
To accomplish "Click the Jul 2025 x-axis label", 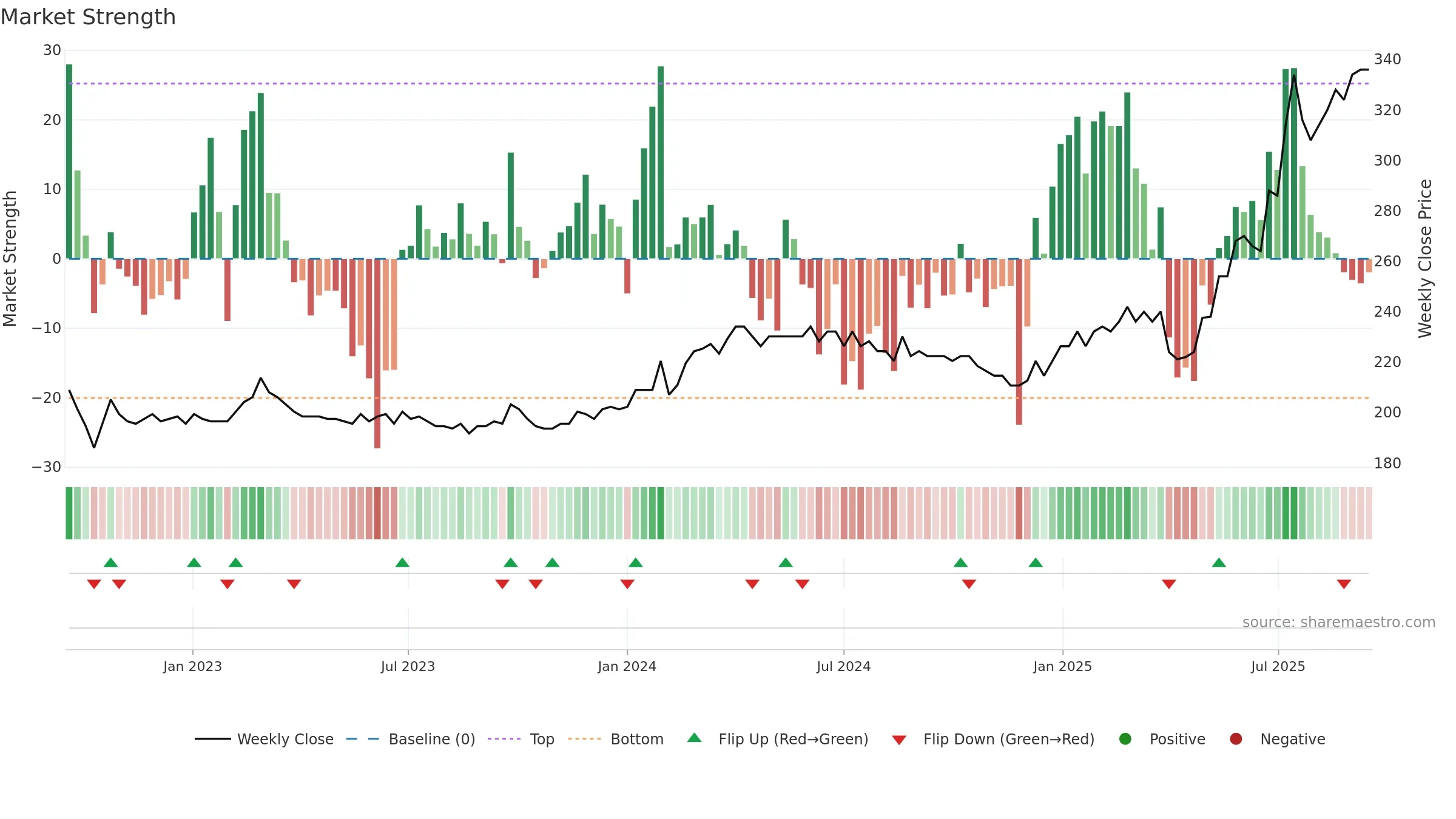I will point(1278,666).
